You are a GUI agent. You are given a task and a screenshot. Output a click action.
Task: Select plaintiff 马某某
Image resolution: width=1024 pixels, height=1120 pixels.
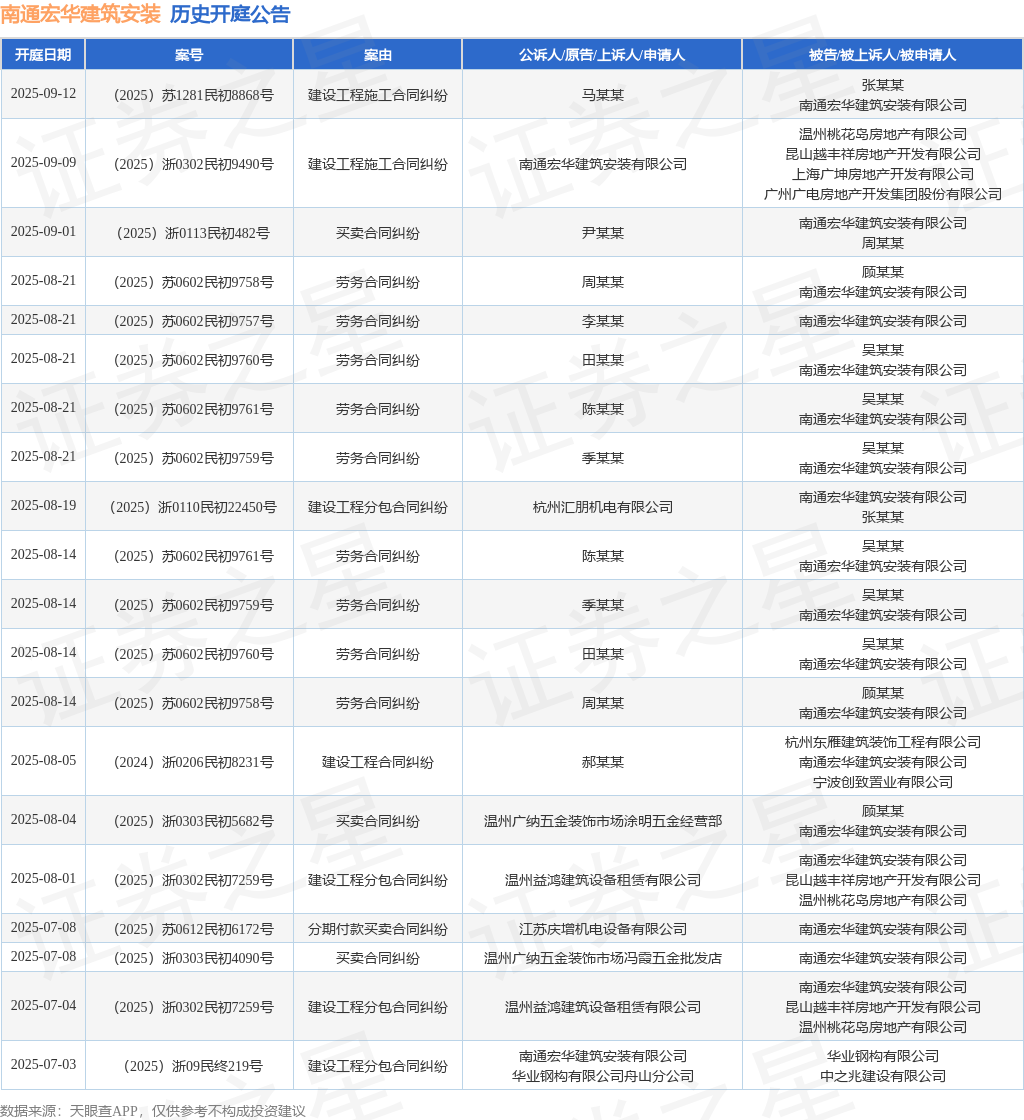pyautogui.click(x=603, y=95)
